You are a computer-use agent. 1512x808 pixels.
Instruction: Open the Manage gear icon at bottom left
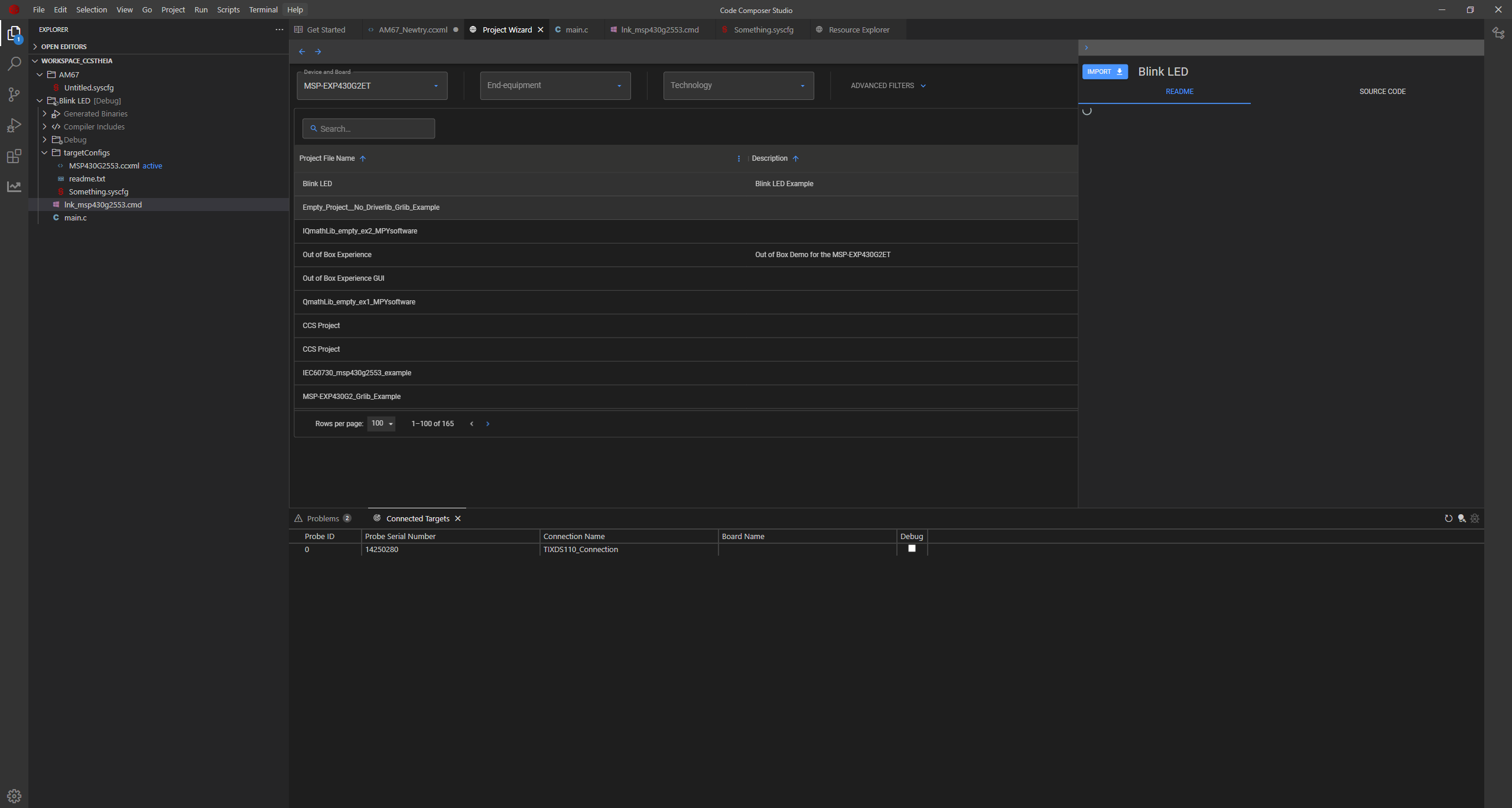click(x=14, y=796)
